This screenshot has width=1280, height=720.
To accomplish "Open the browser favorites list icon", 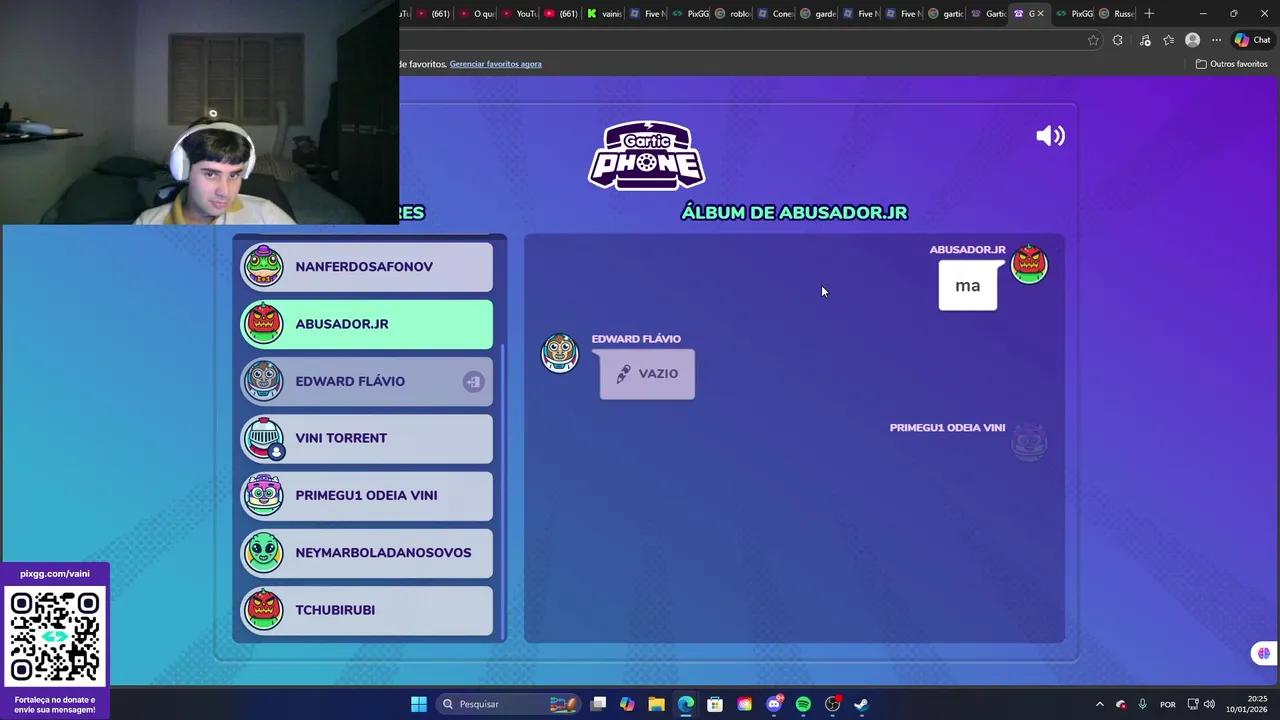I will (x=1168, y=40).
